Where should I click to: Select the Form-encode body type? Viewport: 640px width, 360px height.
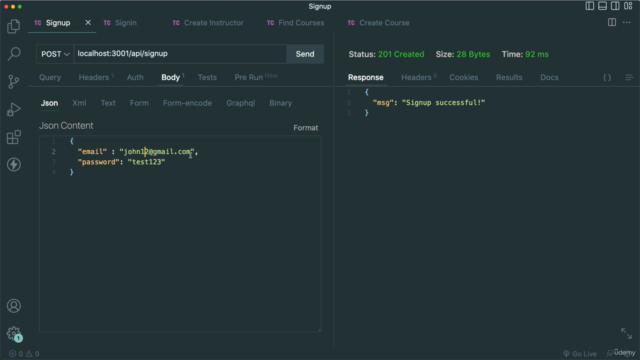coord(187,103)
